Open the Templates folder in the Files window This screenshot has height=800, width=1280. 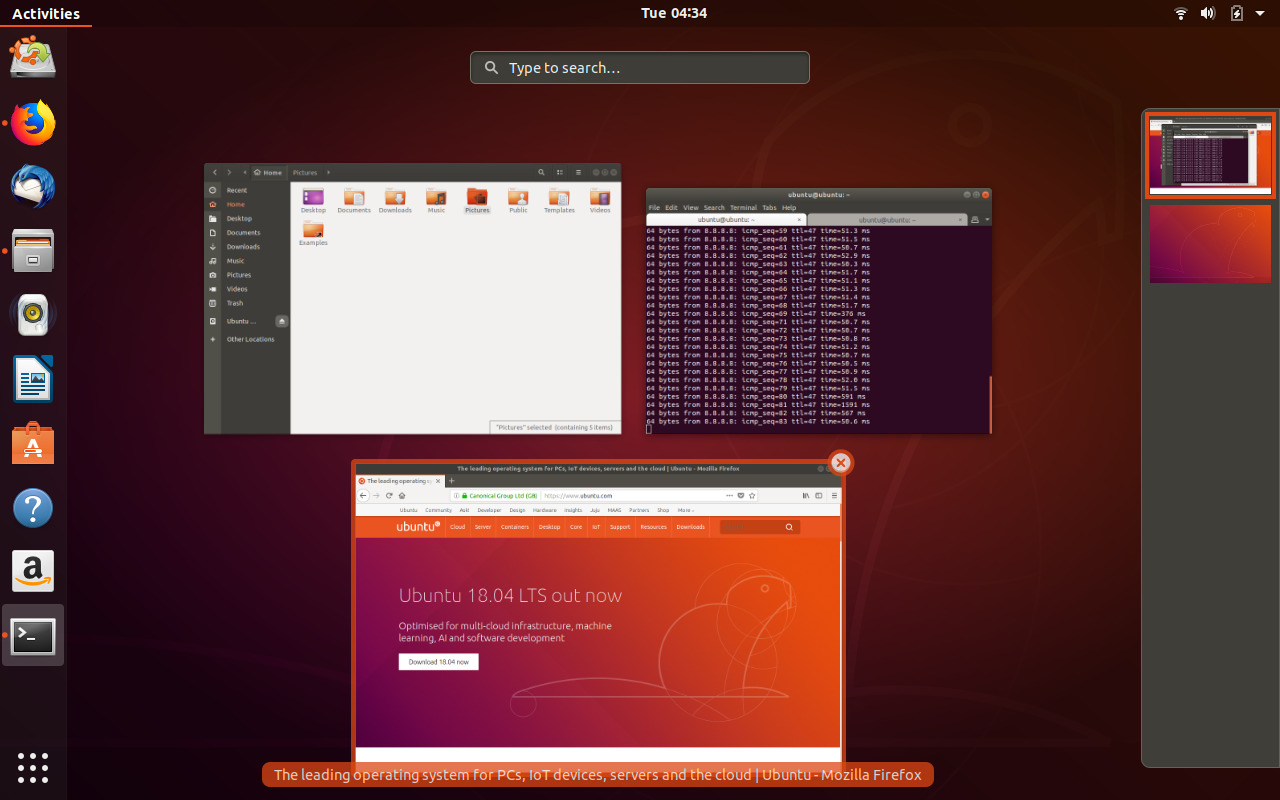(x=559, y=200)
